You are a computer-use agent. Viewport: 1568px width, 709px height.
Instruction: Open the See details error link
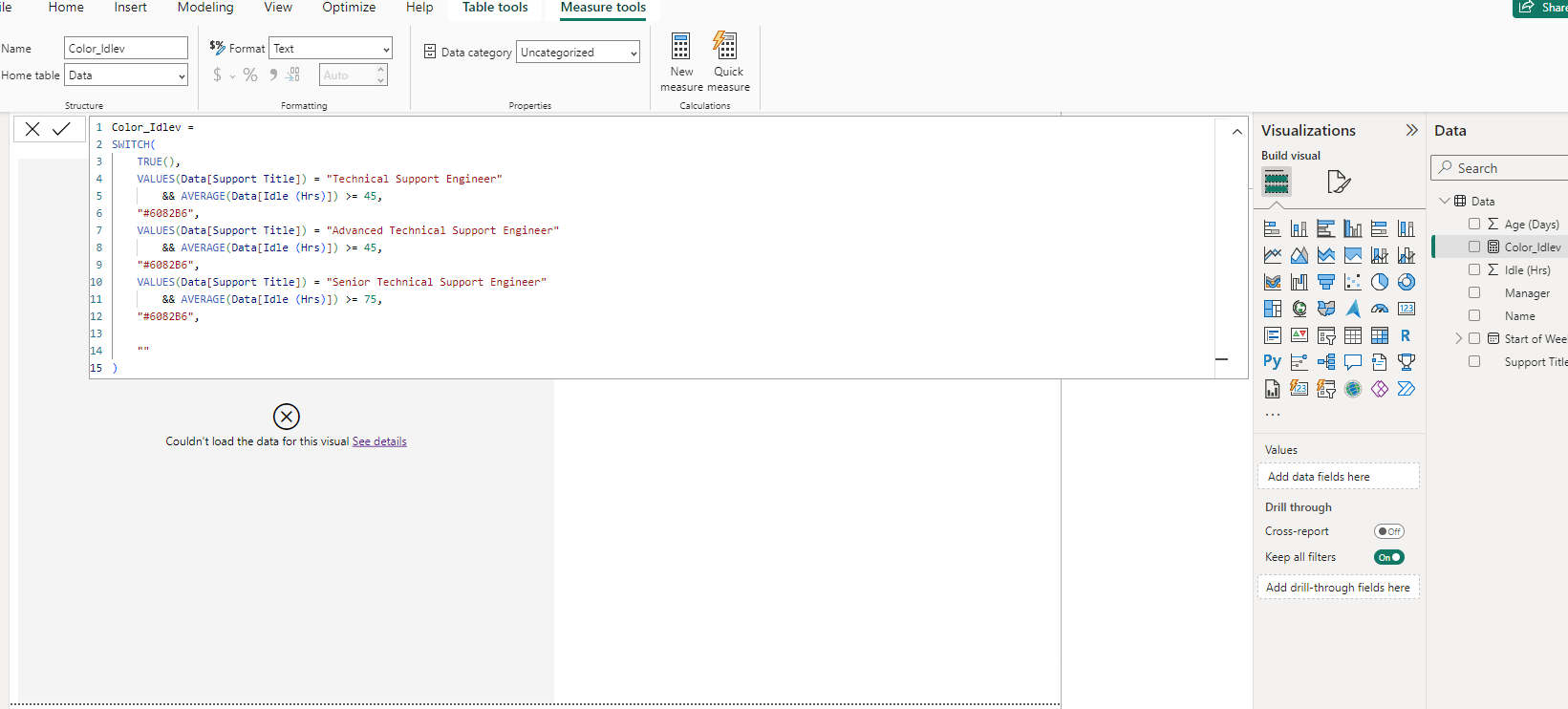click(x=379, y=441)
